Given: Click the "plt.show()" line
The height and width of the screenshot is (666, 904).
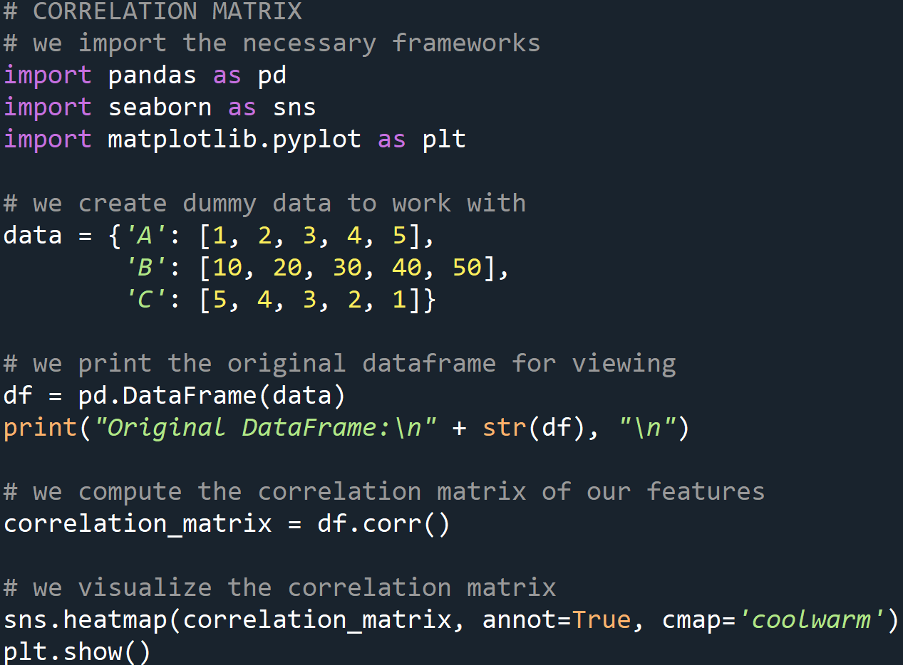Looking at the screenshot, I should pos(77,652).
